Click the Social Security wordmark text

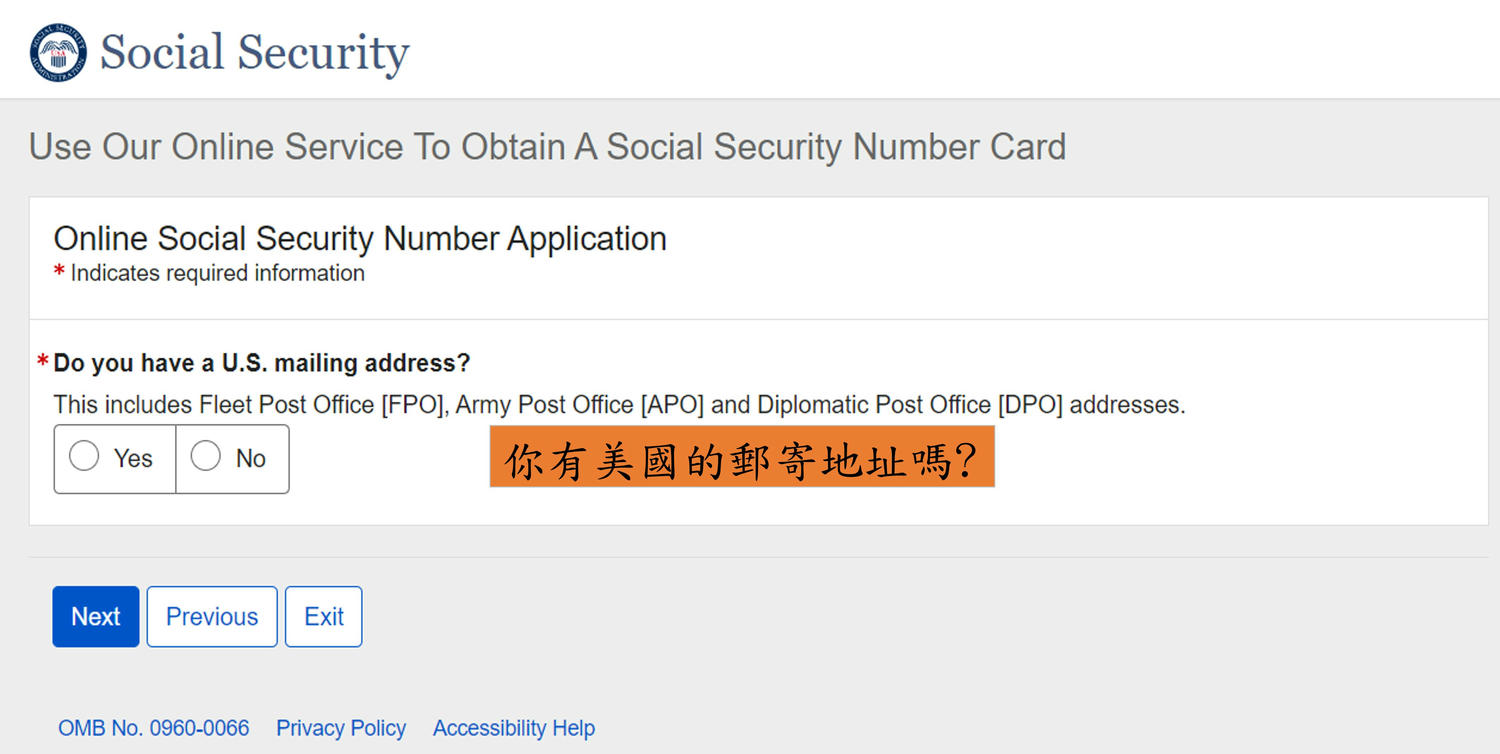(x=255, y=53)
